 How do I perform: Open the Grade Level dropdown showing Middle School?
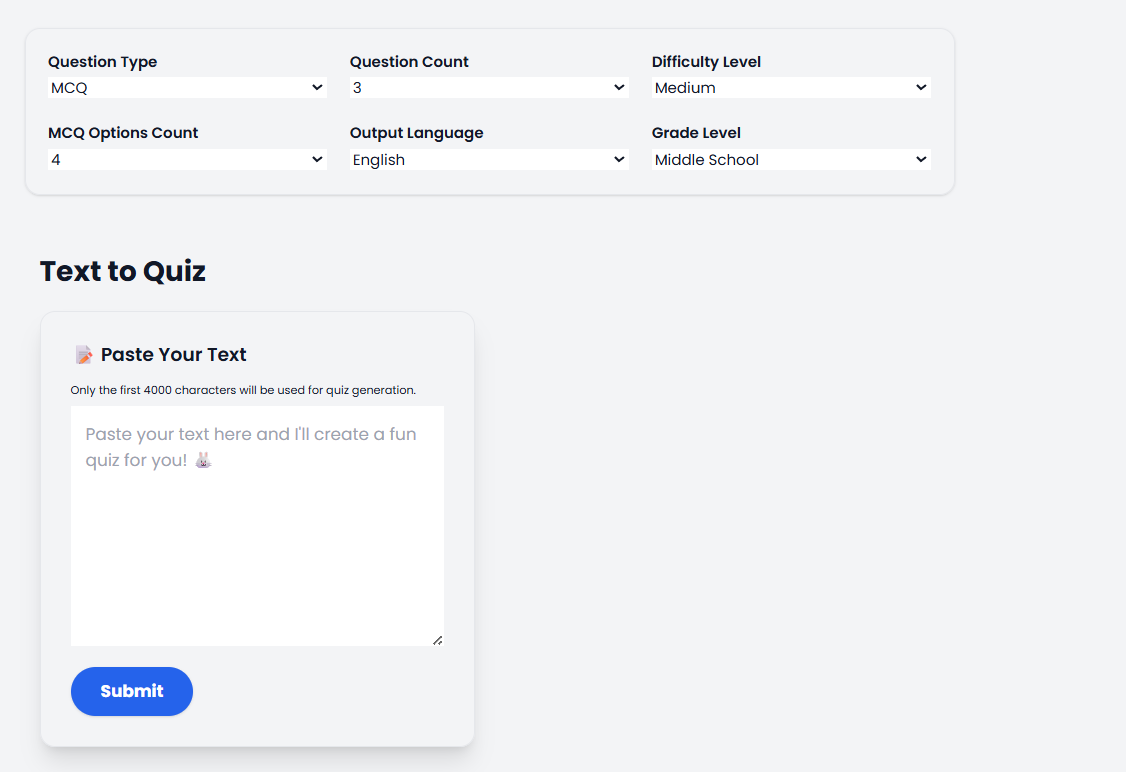[791, 159]
